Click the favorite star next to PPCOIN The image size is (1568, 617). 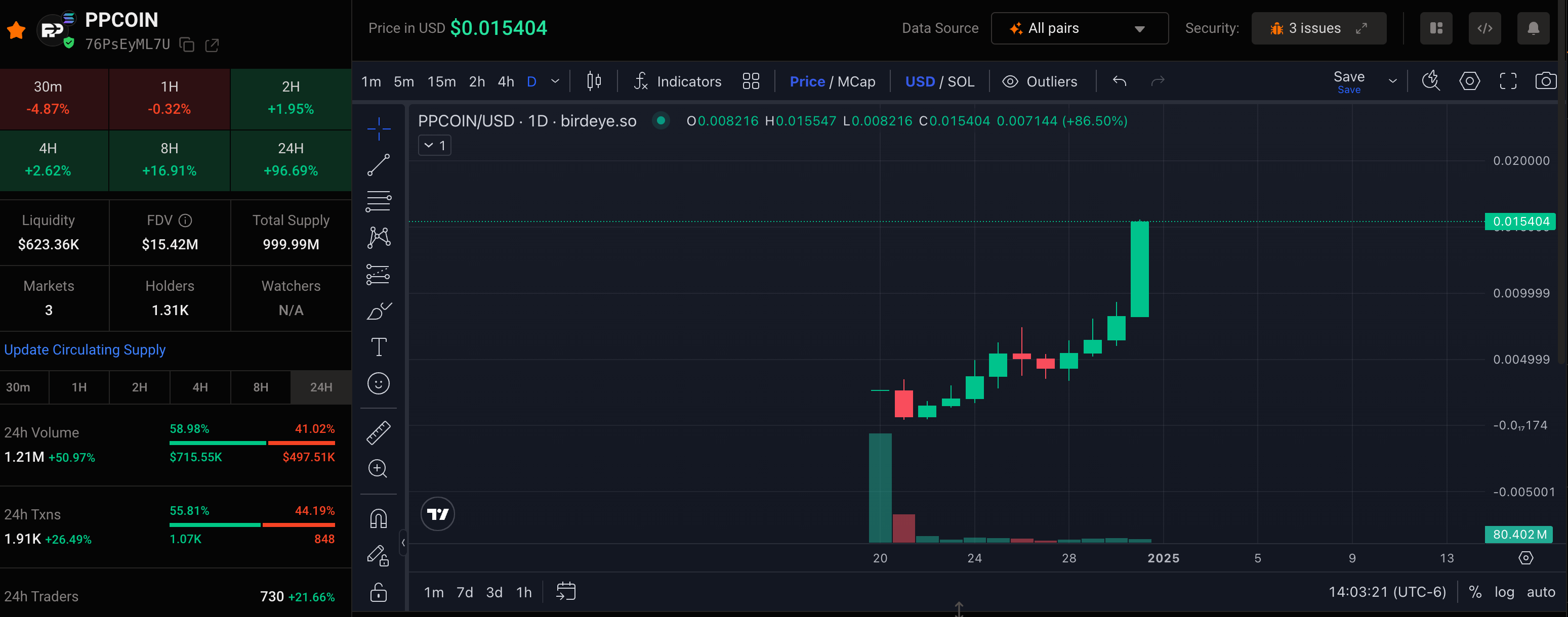click(x=16, y=30)
